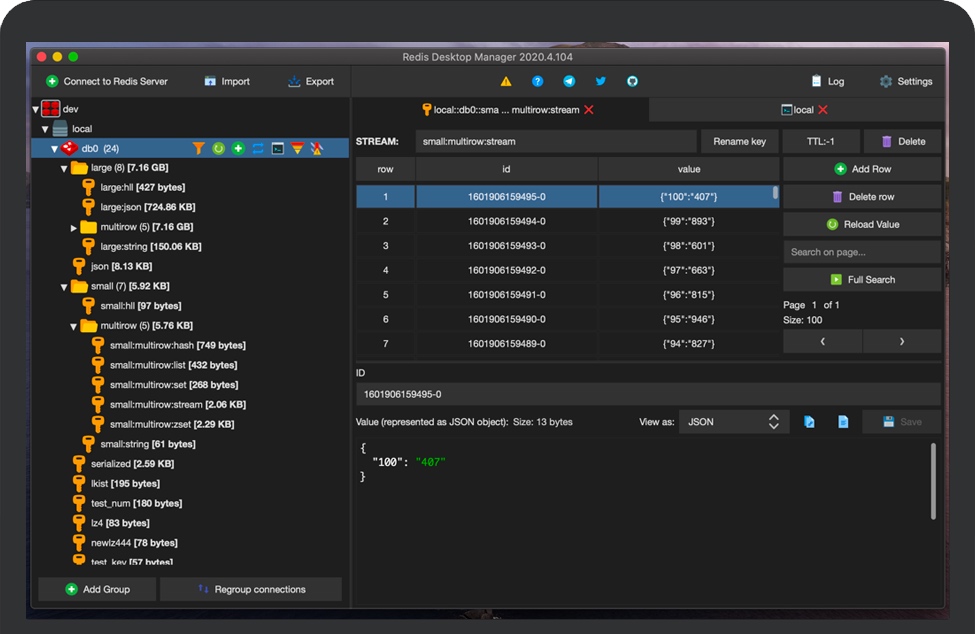Reload db0 keys with green refresh icon

coord(218,148)
